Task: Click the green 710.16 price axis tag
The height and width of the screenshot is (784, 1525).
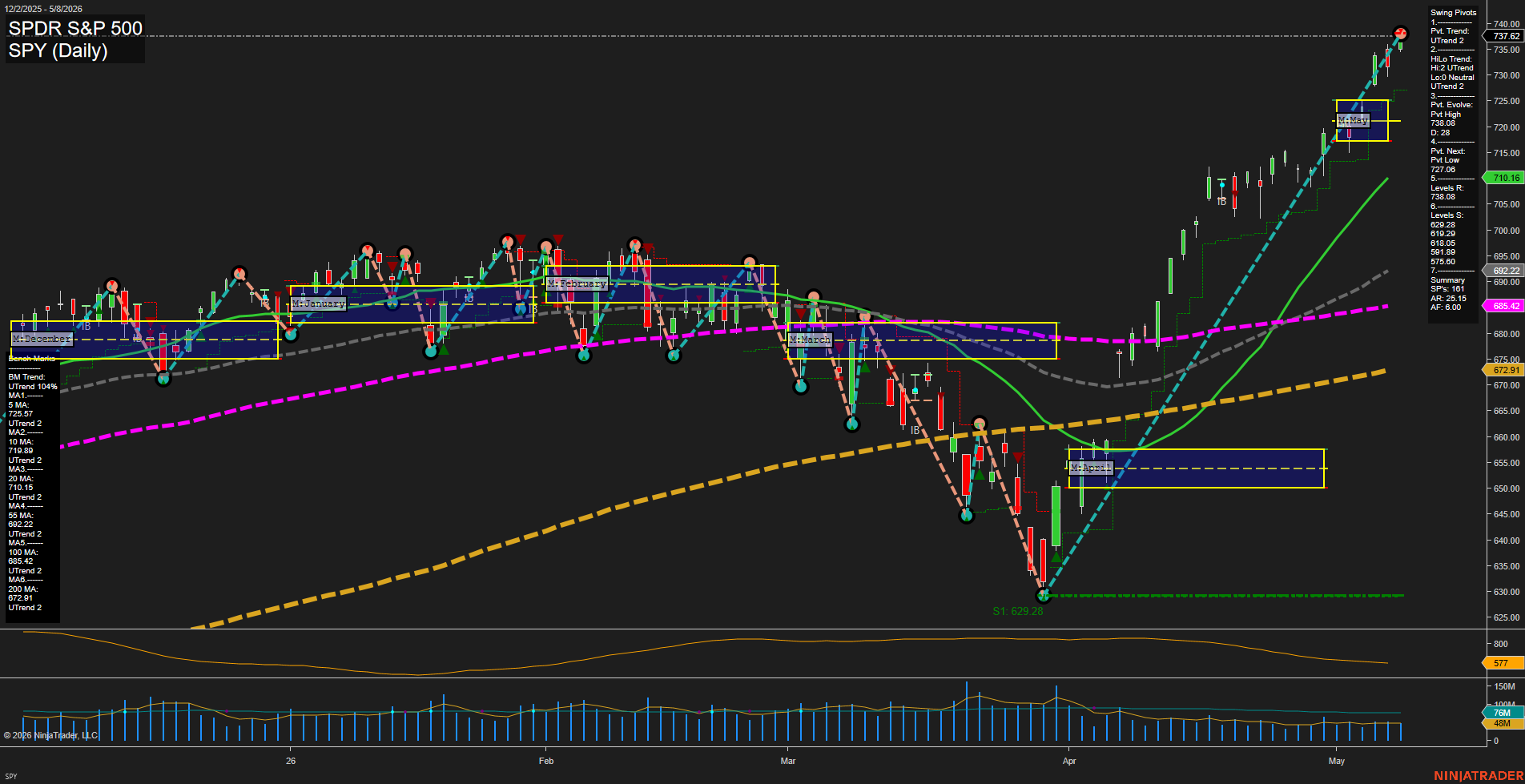Action: (1504, 178)
